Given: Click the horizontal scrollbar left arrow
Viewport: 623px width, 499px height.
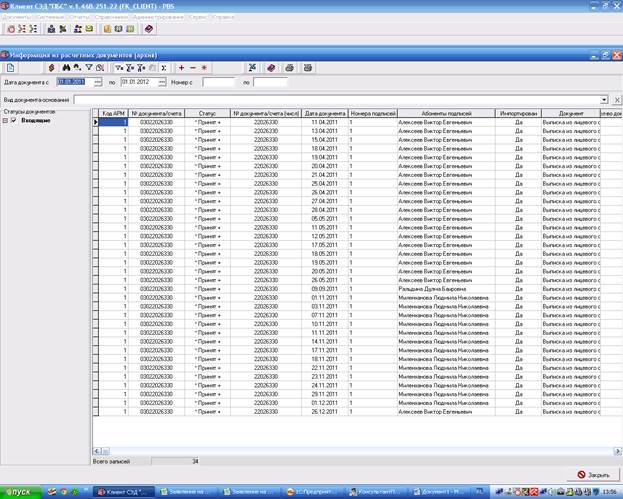Looking at the screenshot, I should 97,451.
